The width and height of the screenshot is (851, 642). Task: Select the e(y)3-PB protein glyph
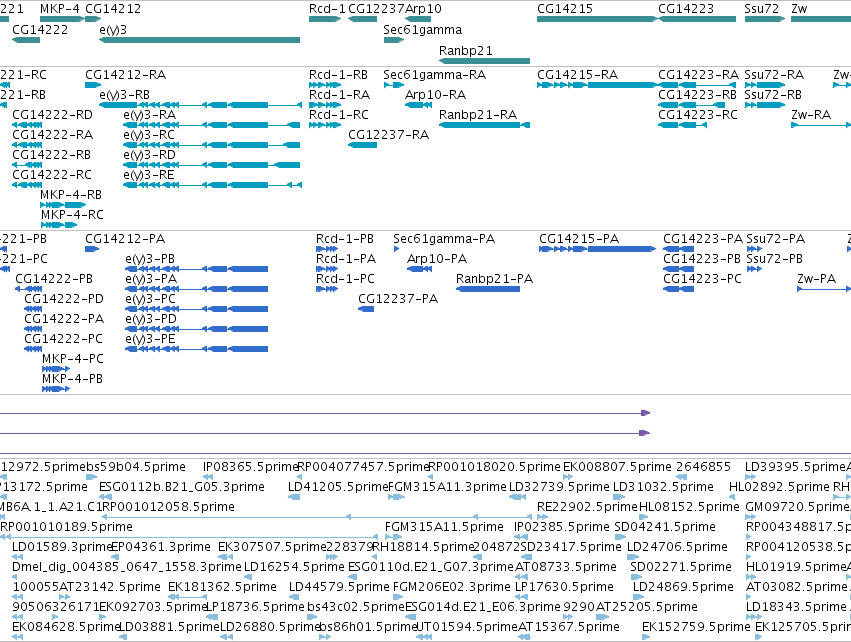pos(196,269)
